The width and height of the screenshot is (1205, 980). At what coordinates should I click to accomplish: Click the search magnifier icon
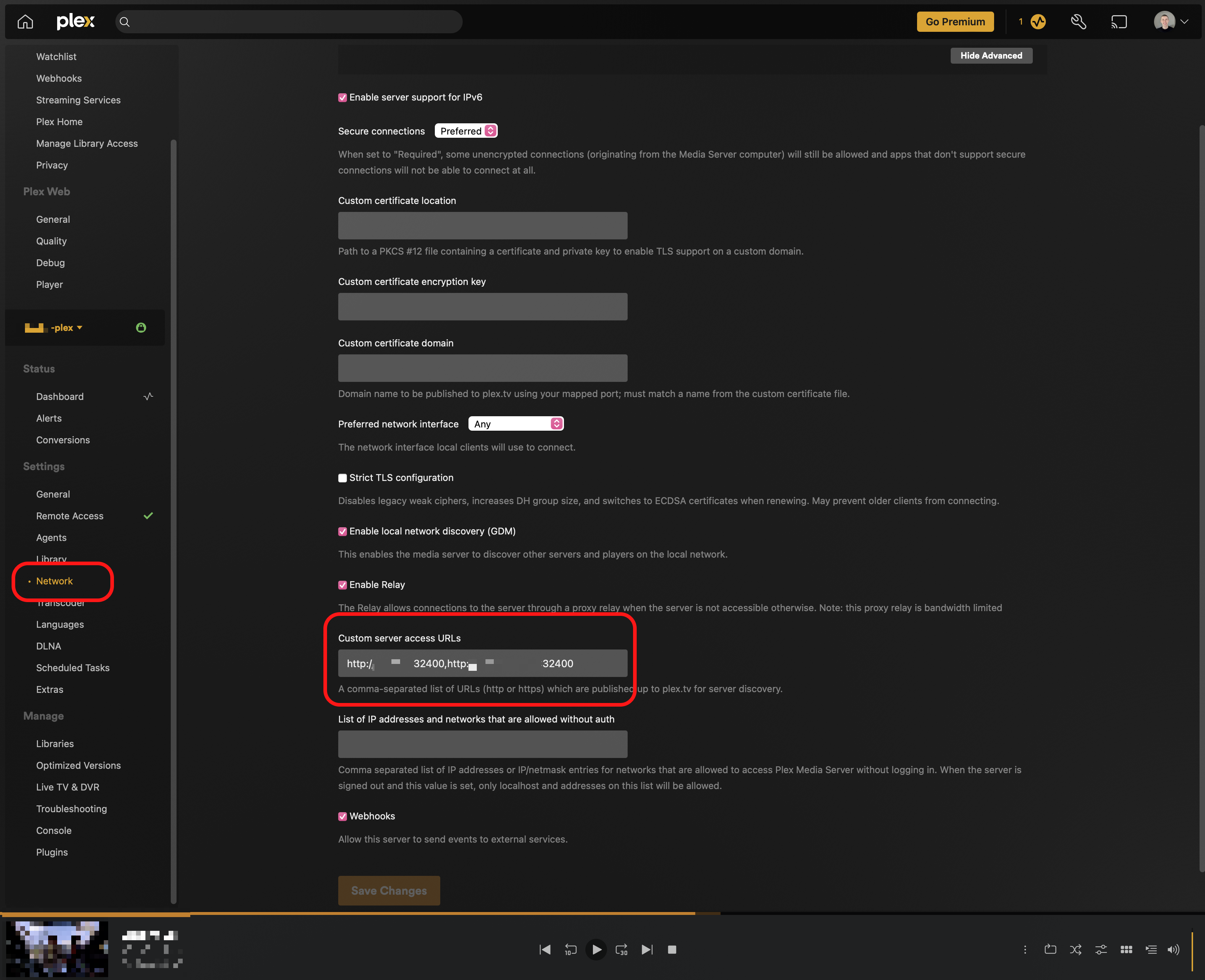pyautogui.click(x=125, y=22)
